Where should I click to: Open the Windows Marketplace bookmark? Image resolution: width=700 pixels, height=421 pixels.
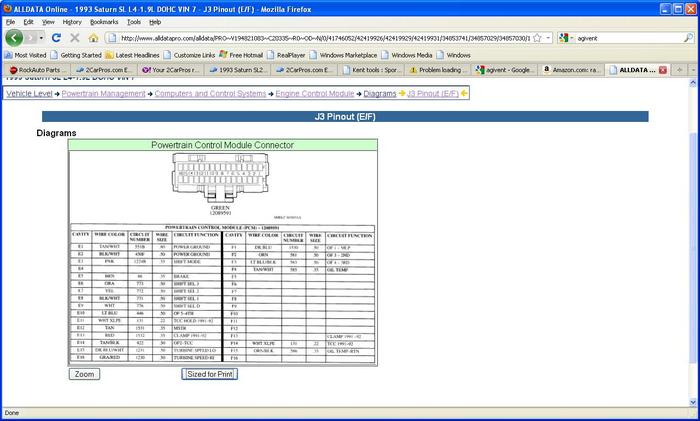point(343,55)
